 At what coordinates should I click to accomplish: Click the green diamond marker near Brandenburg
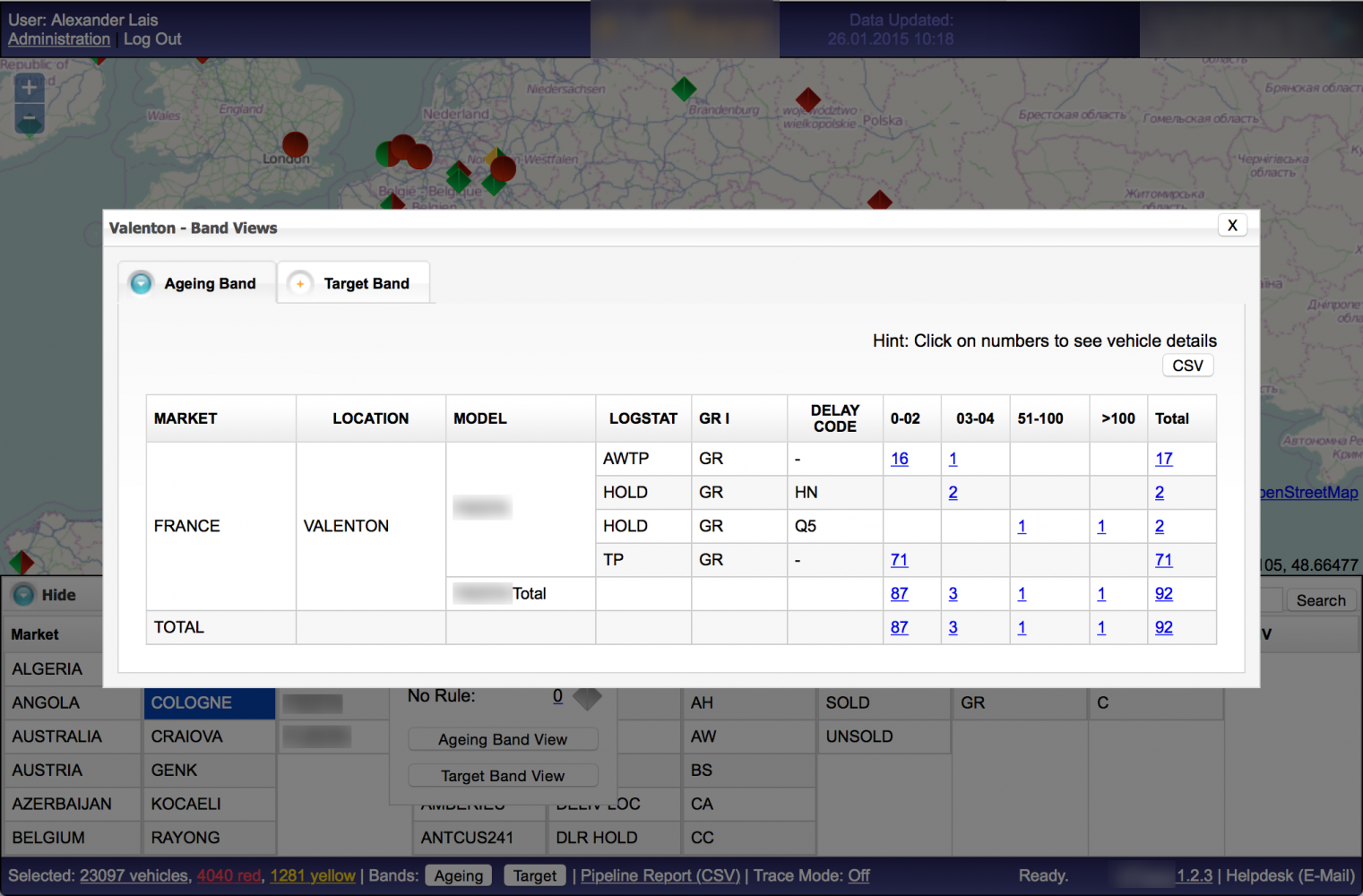pyautogui.click(x=684, y=89)
